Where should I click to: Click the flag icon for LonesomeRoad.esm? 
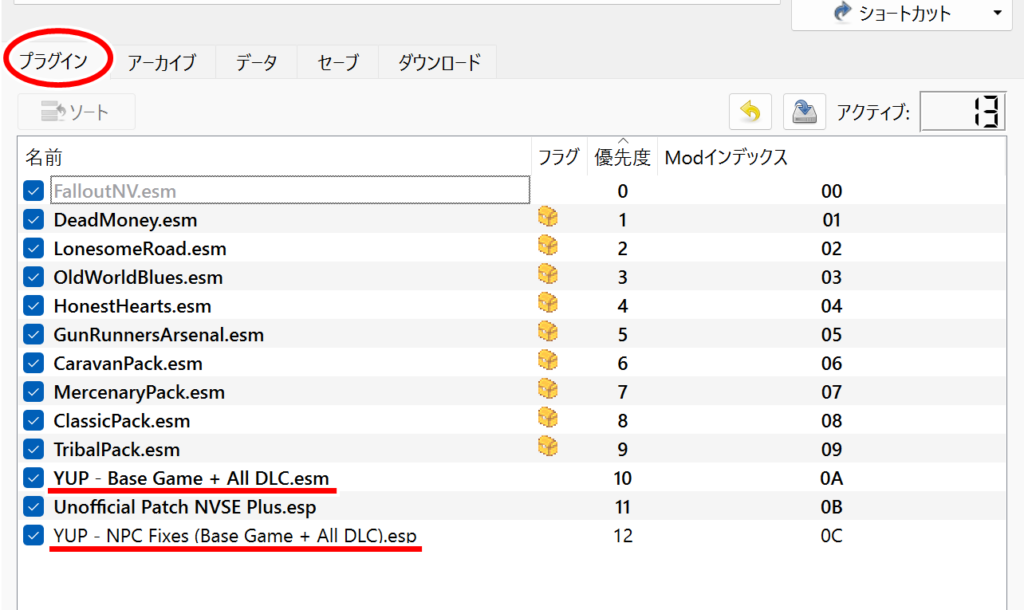tap(547, 246)
